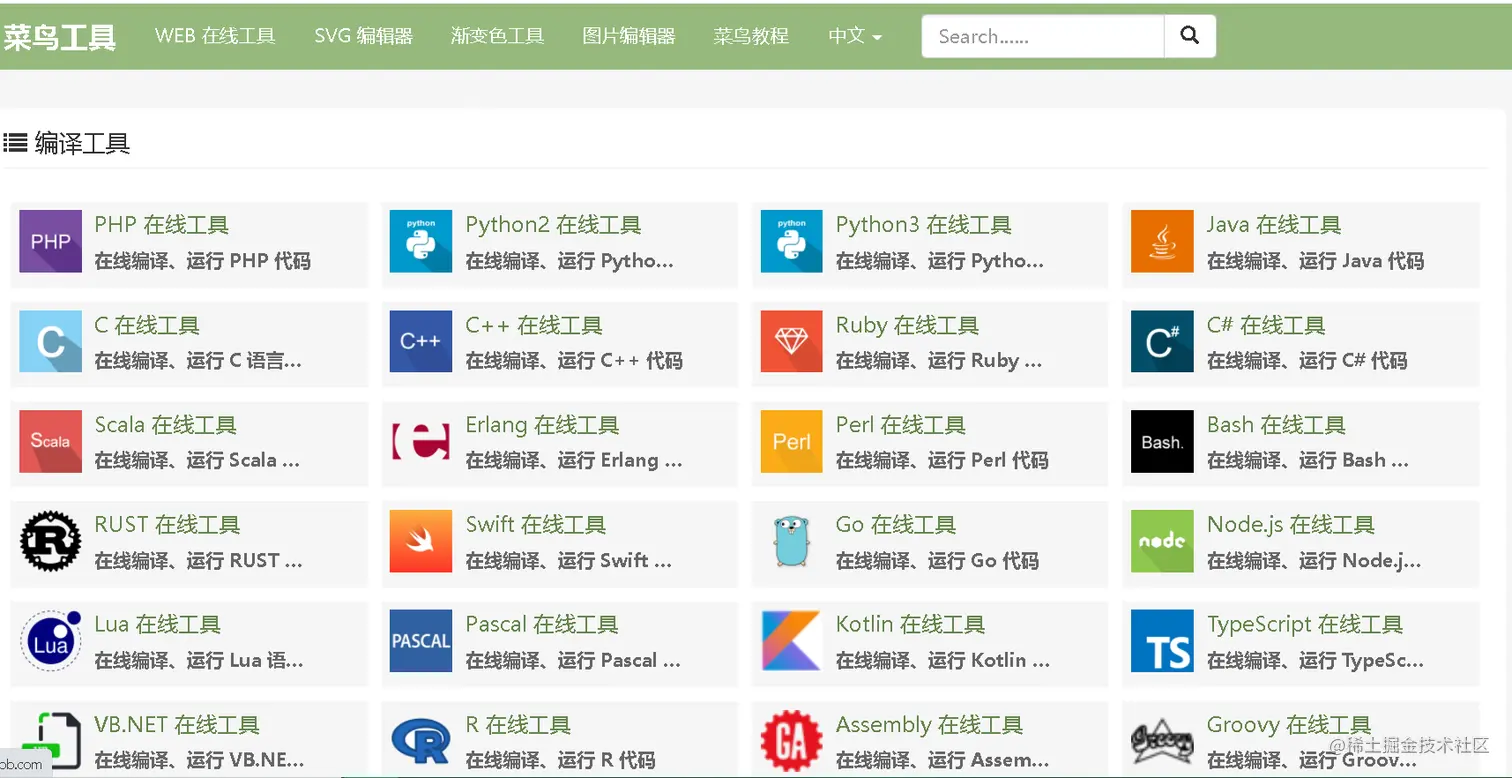Click the Python3 logo icon
Screen dimensions: 1512x778
pos(791,241)
